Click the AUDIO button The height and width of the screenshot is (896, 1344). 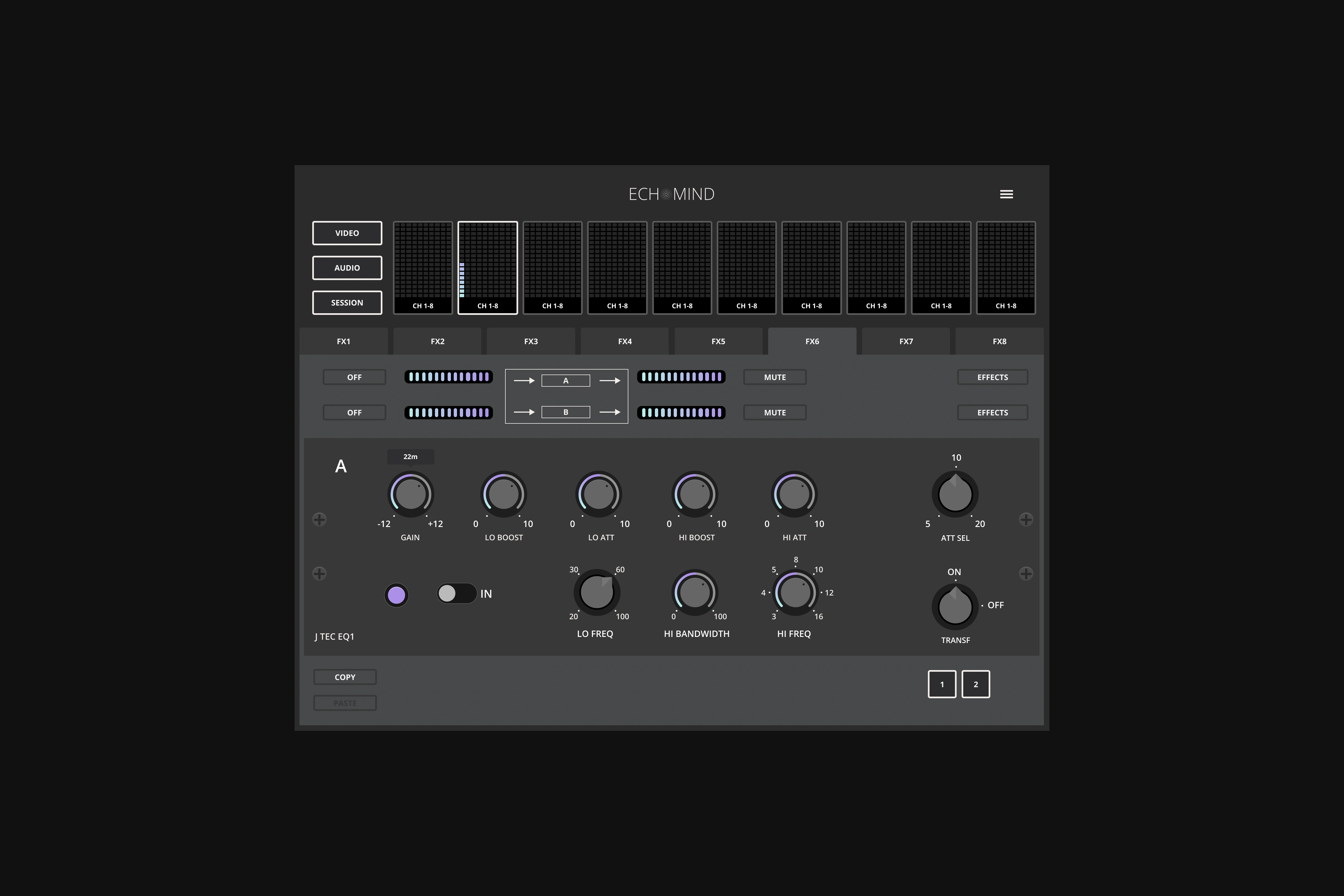347,268
